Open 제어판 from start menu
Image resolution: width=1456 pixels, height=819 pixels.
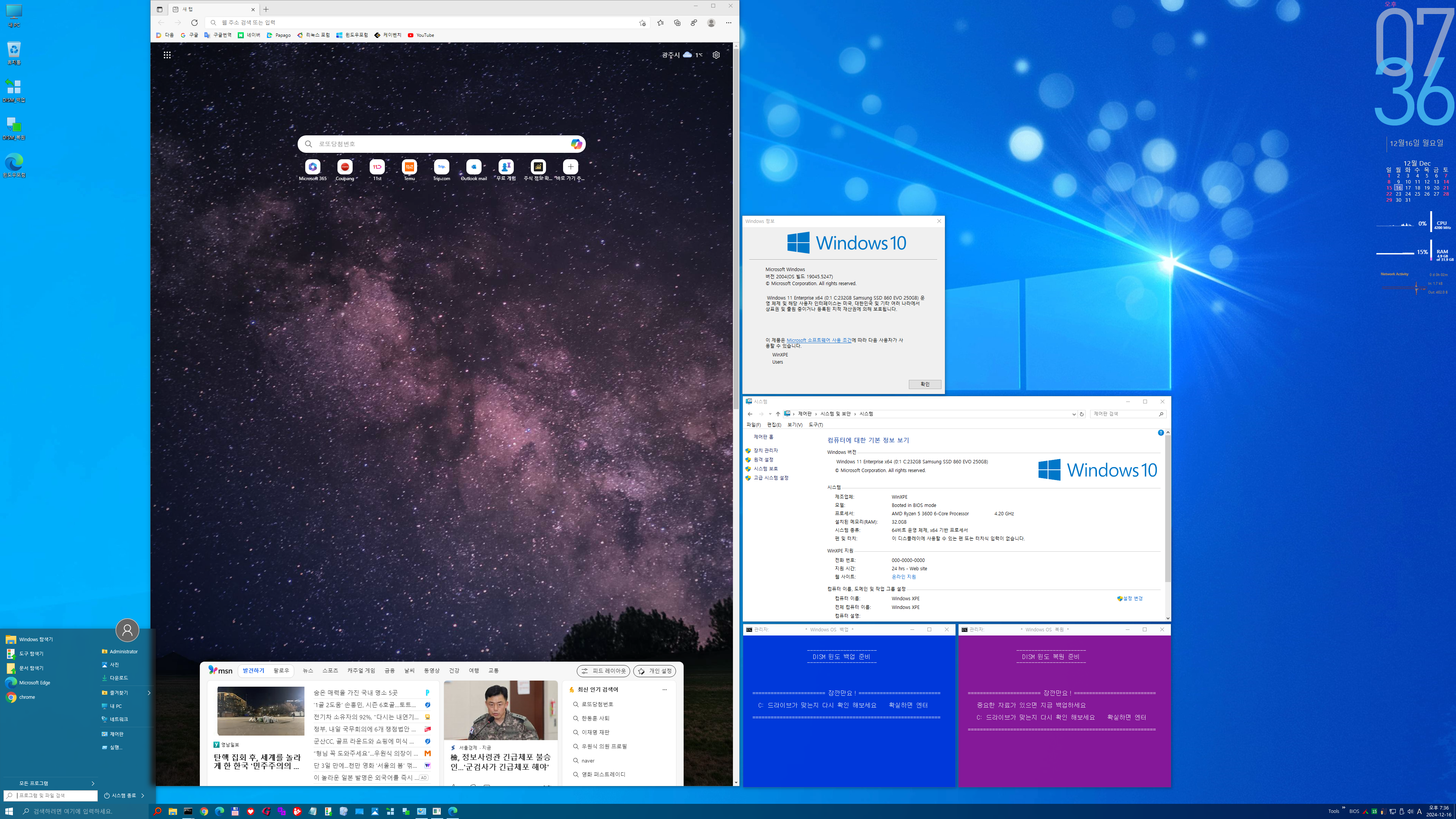[116, 734]
